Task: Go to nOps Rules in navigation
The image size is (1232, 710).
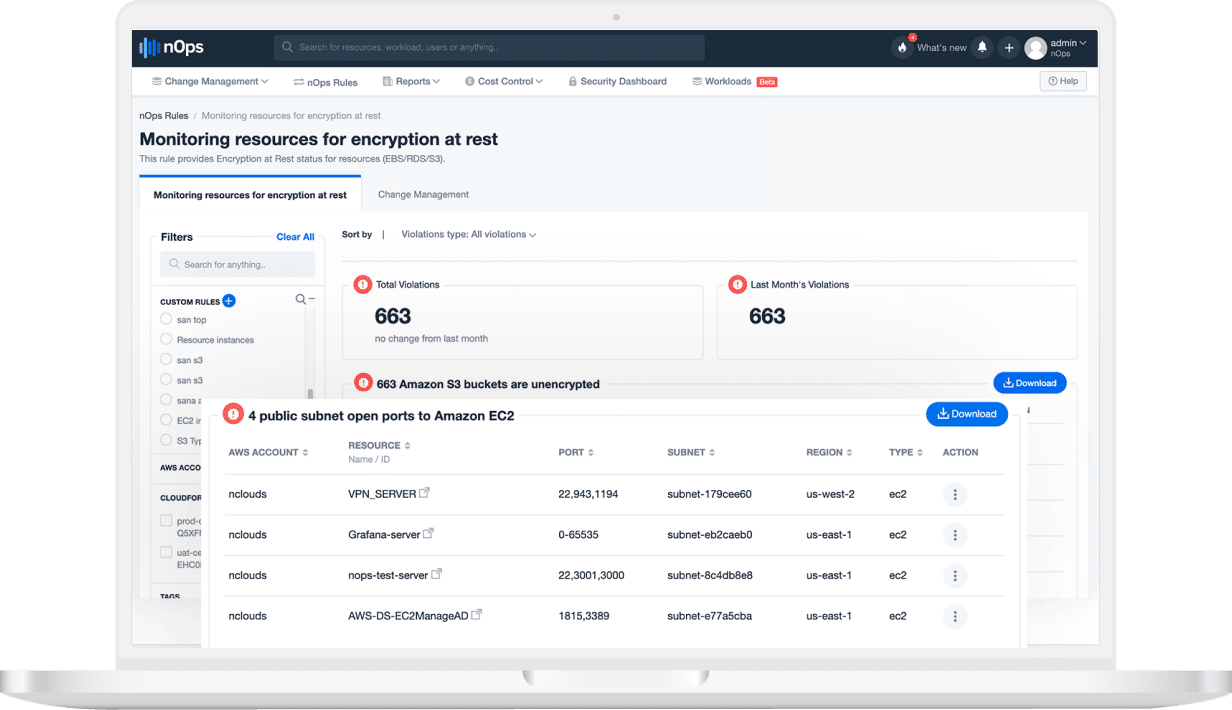Action: (x=325, y=82)
